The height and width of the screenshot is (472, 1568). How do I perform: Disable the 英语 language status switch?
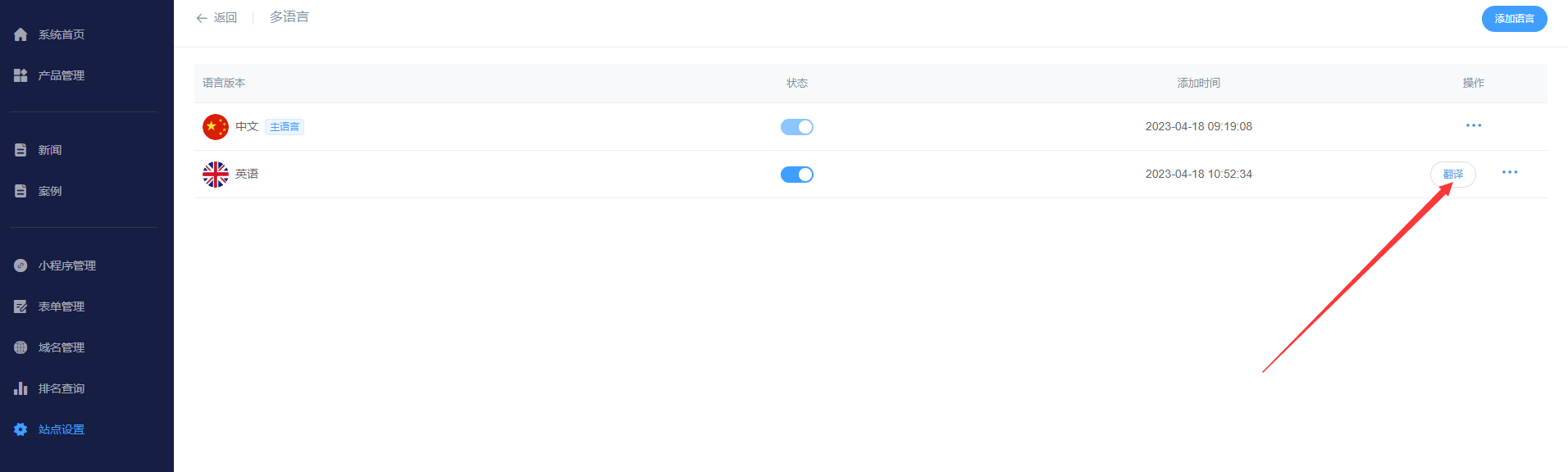click(796, 175)
